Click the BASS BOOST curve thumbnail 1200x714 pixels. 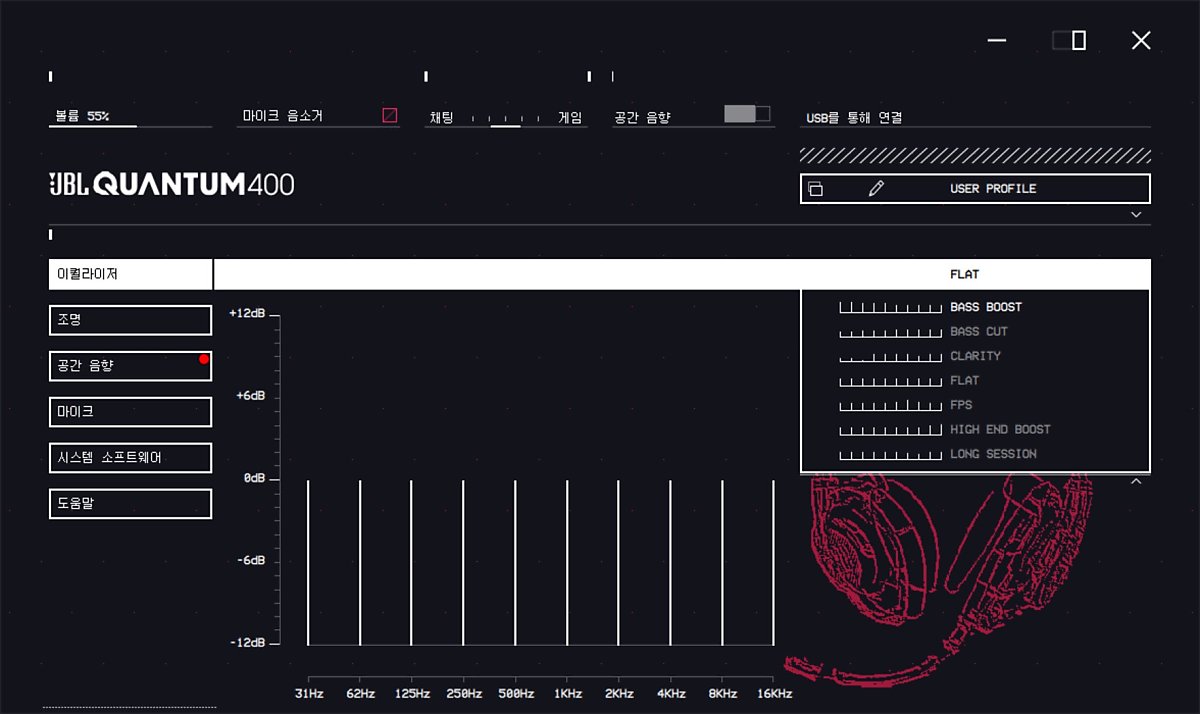(x=891, y=307)
